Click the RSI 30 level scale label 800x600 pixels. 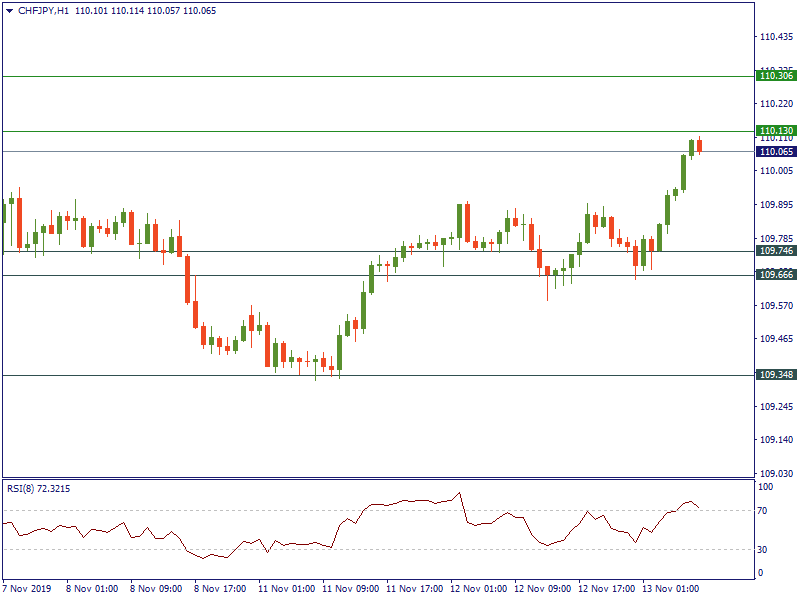[764, 549]
